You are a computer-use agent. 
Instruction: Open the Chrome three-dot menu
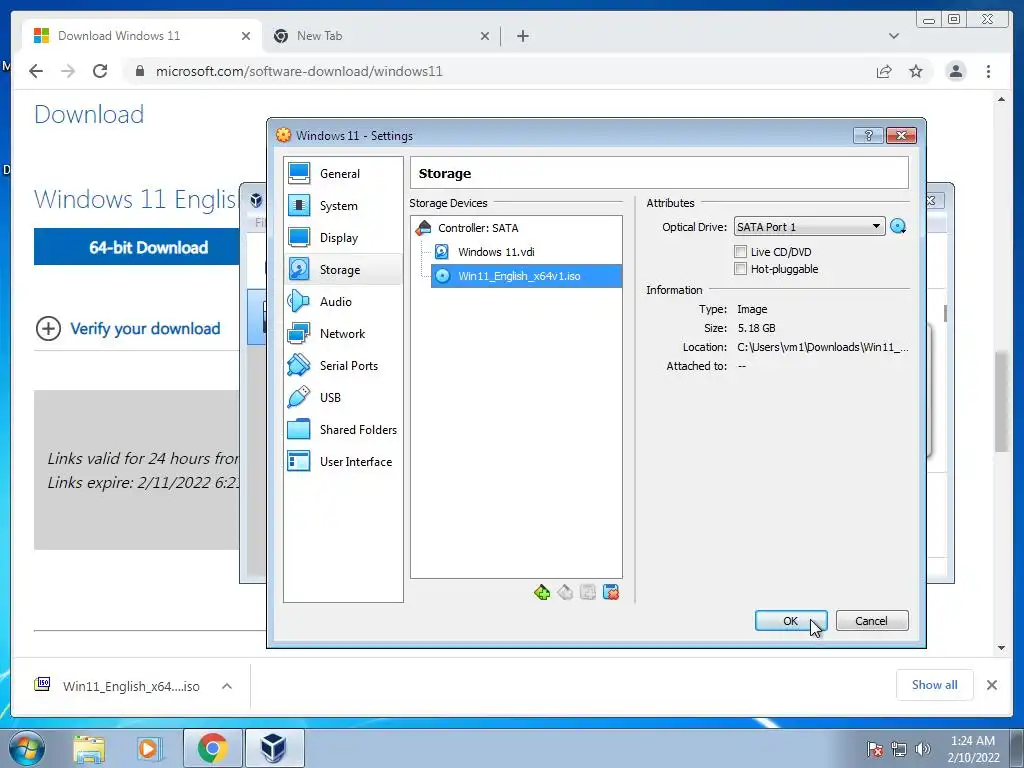click(988, 71)
